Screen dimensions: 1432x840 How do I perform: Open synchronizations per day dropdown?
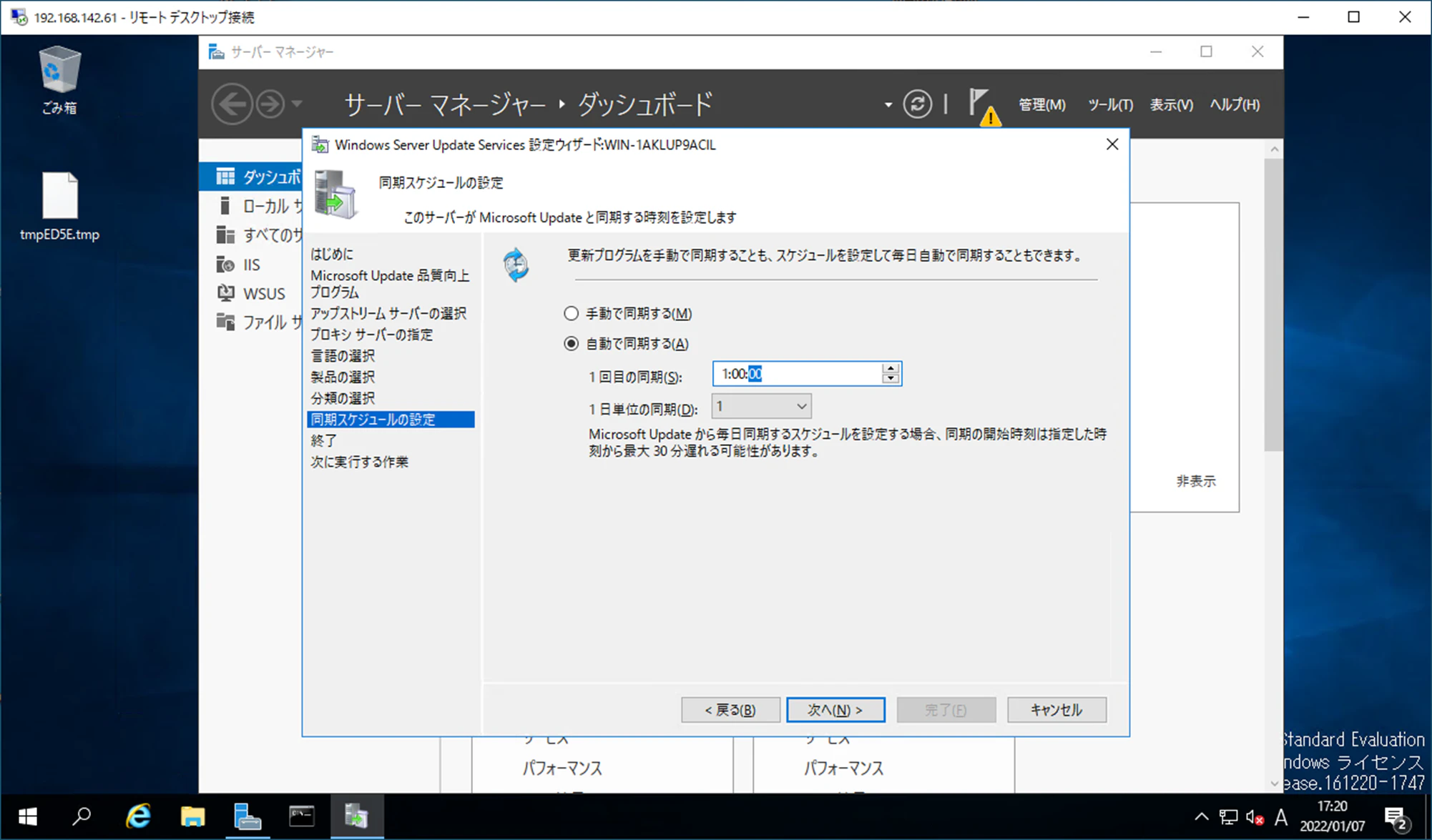[x=761, y=407]
